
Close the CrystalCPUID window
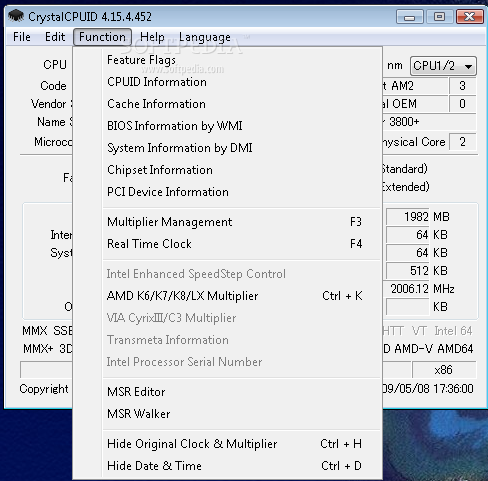(x=469, y=17)
